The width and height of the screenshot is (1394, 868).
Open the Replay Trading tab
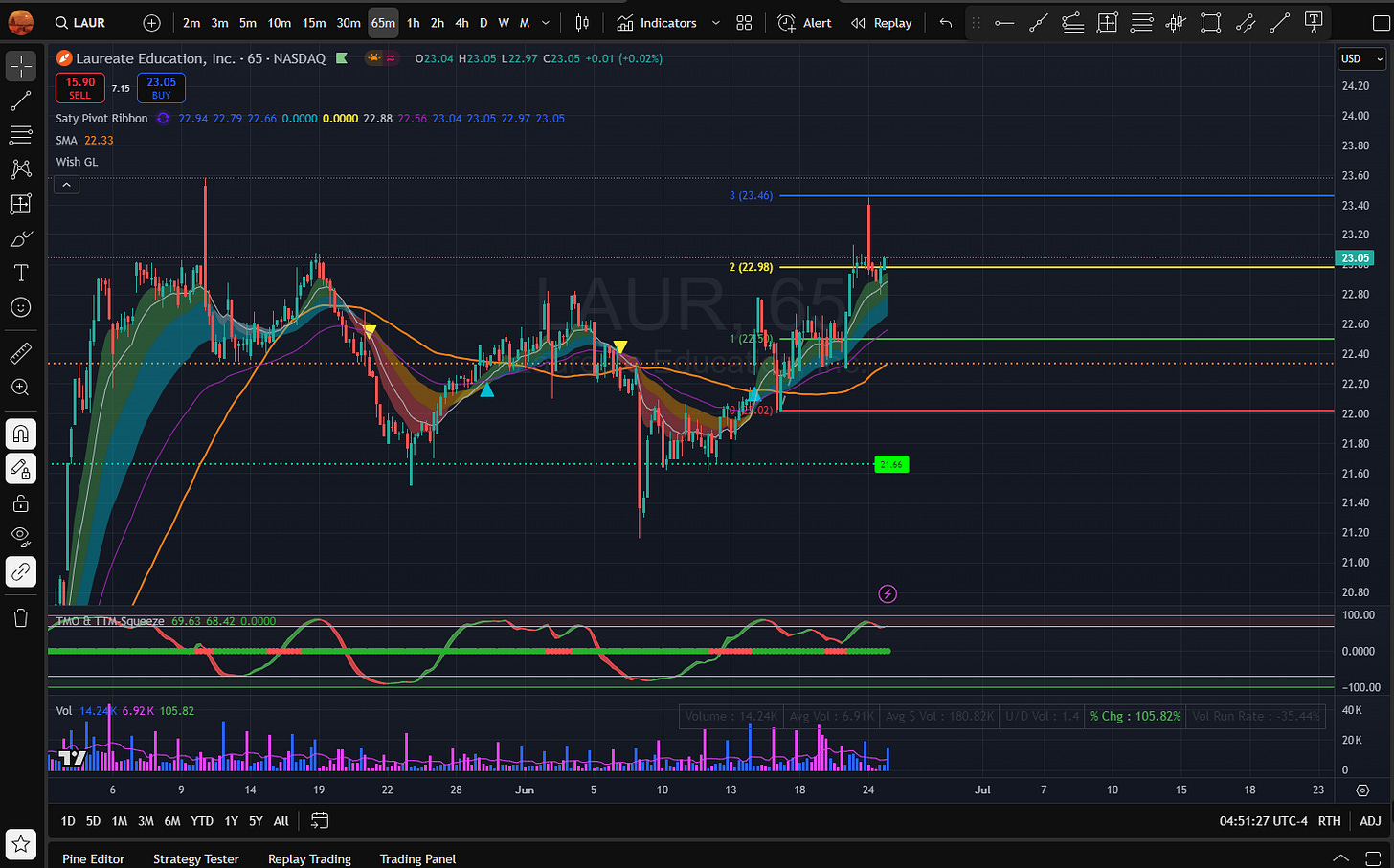pos(309,858)
